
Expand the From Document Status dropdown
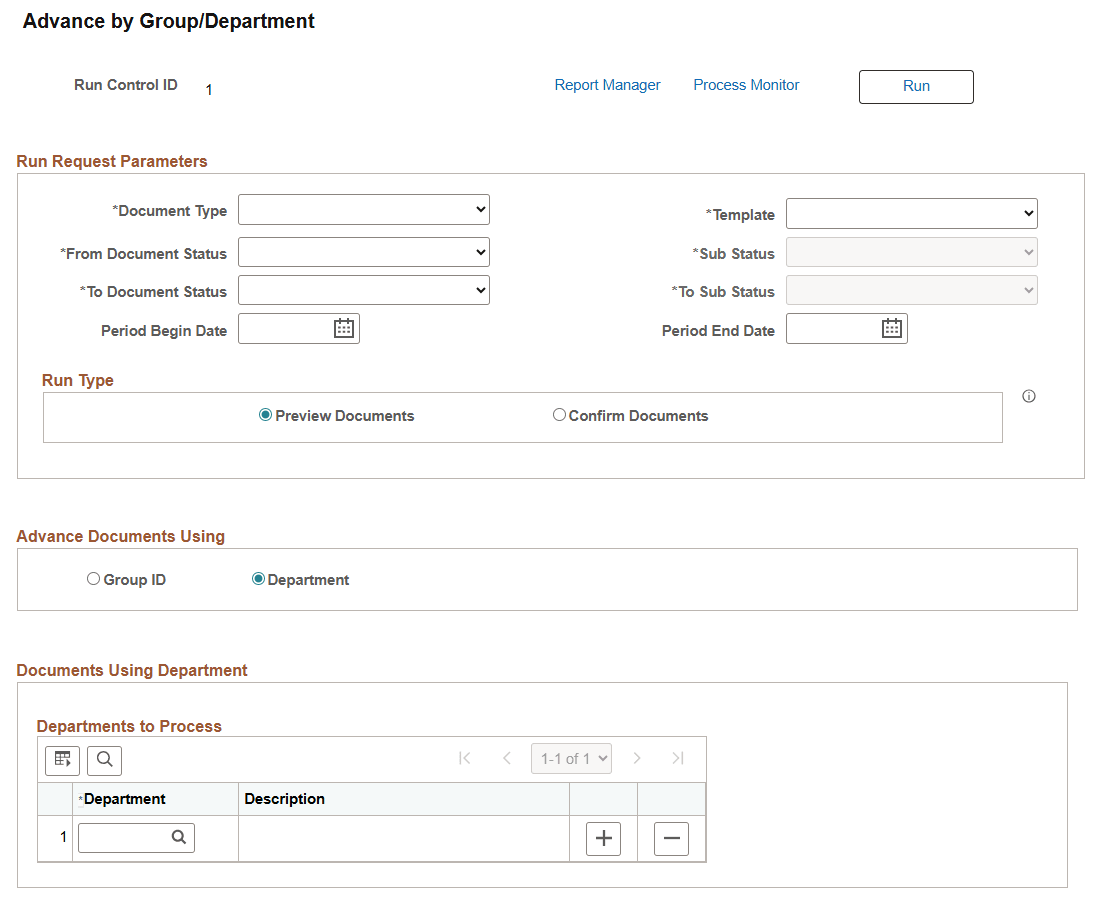(363, 252)
